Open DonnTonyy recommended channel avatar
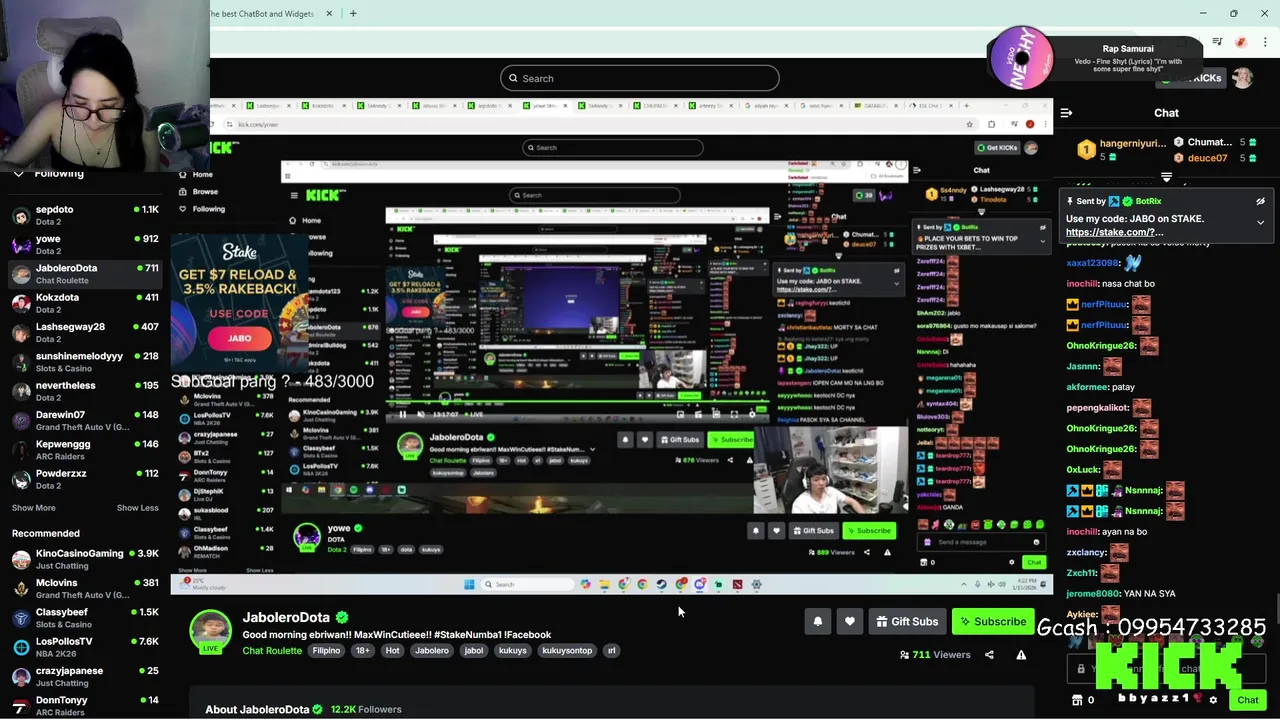1280x720 pixels. pos(20,706)
